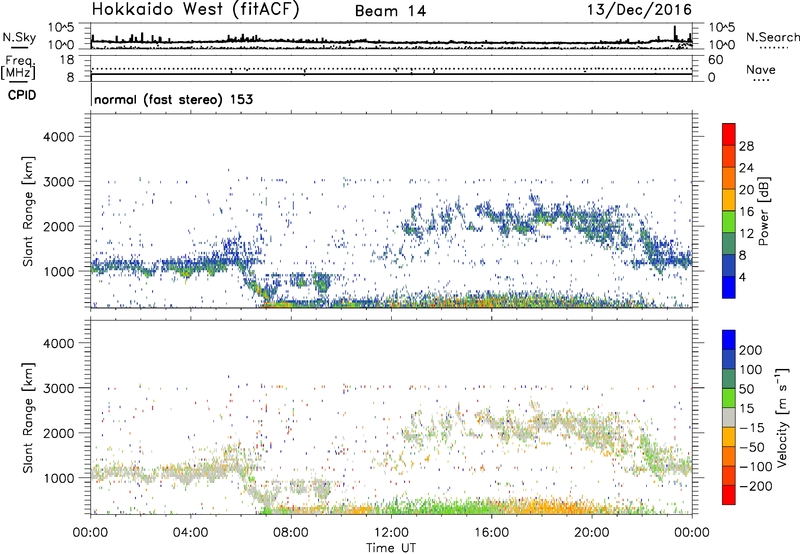Viewport: 800px width, 554px height.
Task: Pick the red swatch at the velocity colorbar bottom
Action: click(729, 495)
